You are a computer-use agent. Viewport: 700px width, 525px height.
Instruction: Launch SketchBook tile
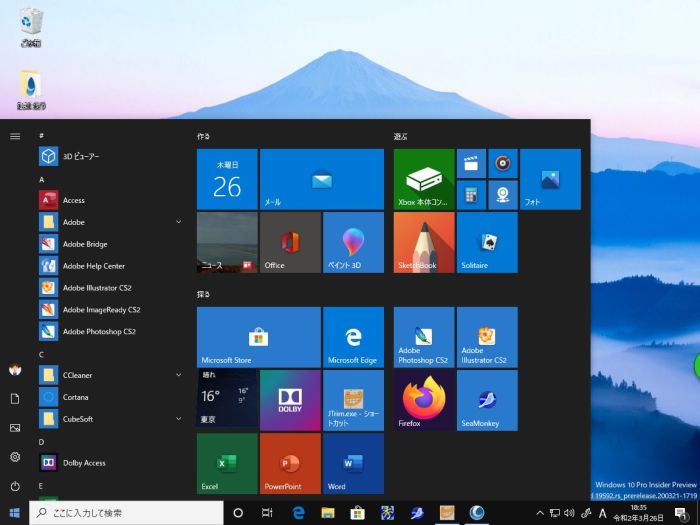424,242
